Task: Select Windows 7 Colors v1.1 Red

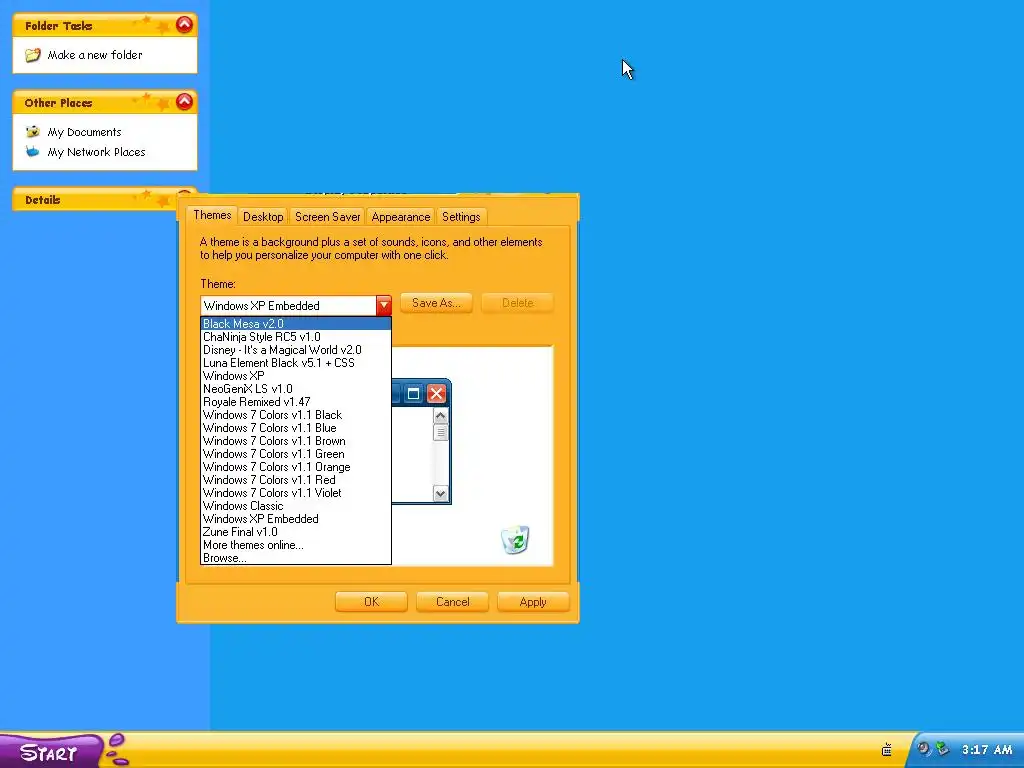Action: (296, 480)
